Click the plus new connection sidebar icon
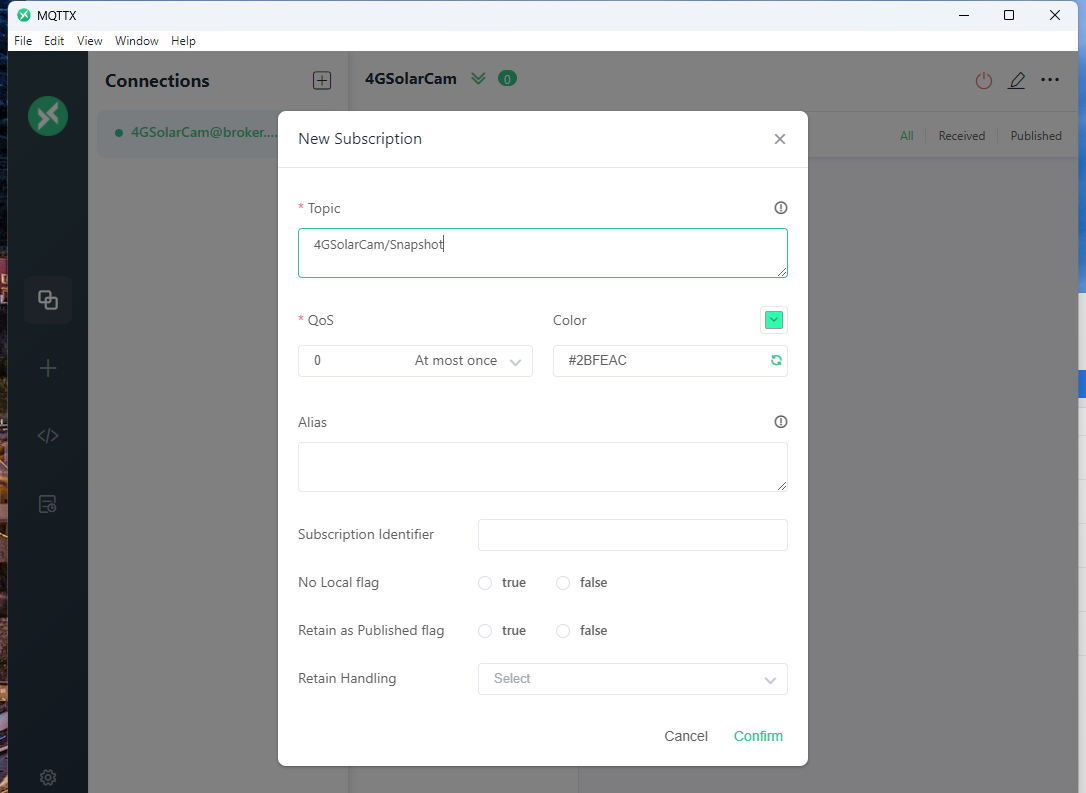The width and height of the screenshot is (1086, 793). coord(48,368)
